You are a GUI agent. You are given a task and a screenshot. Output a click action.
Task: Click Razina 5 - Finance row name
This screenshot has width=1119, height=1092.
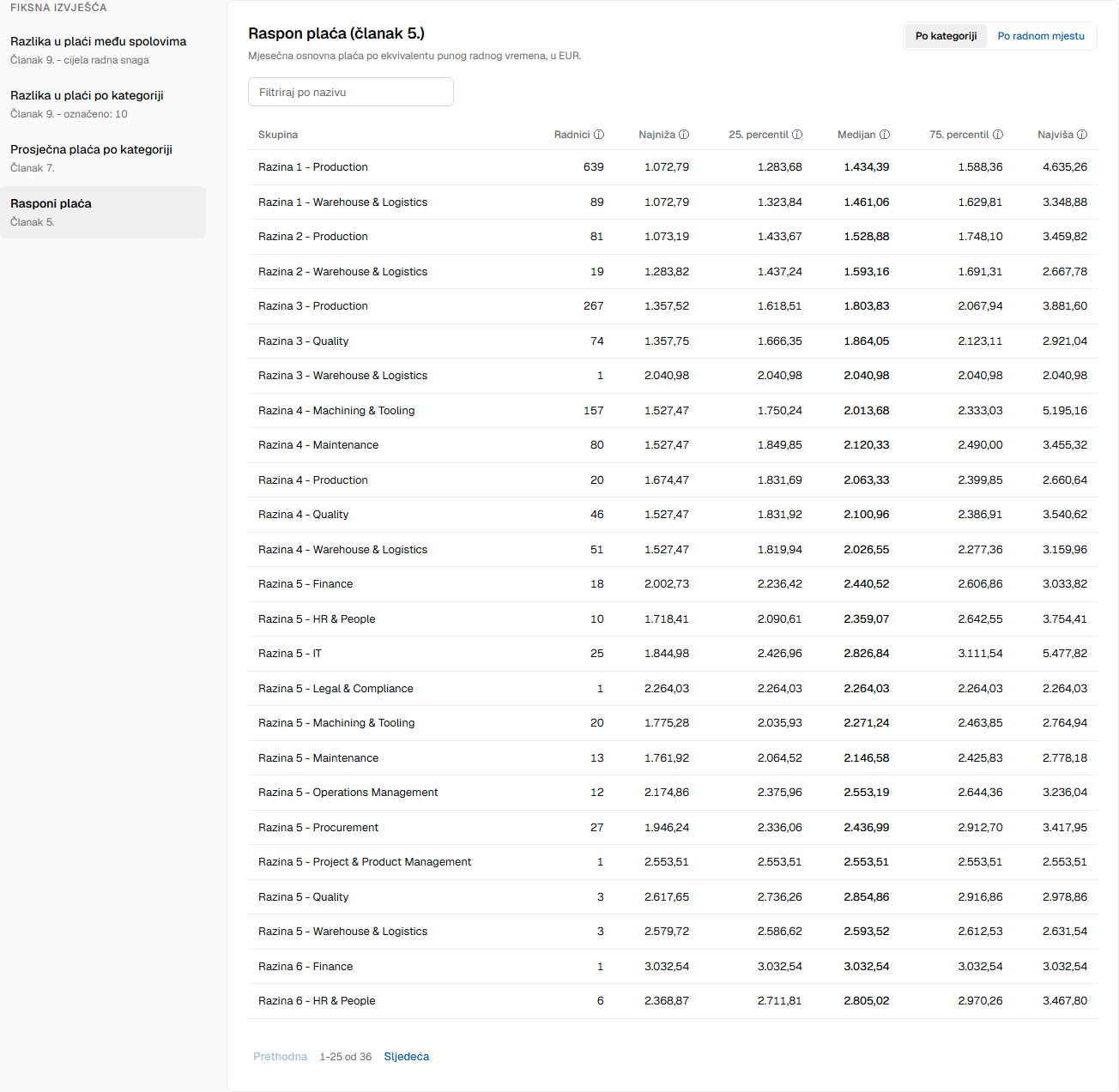coord(305,584)
